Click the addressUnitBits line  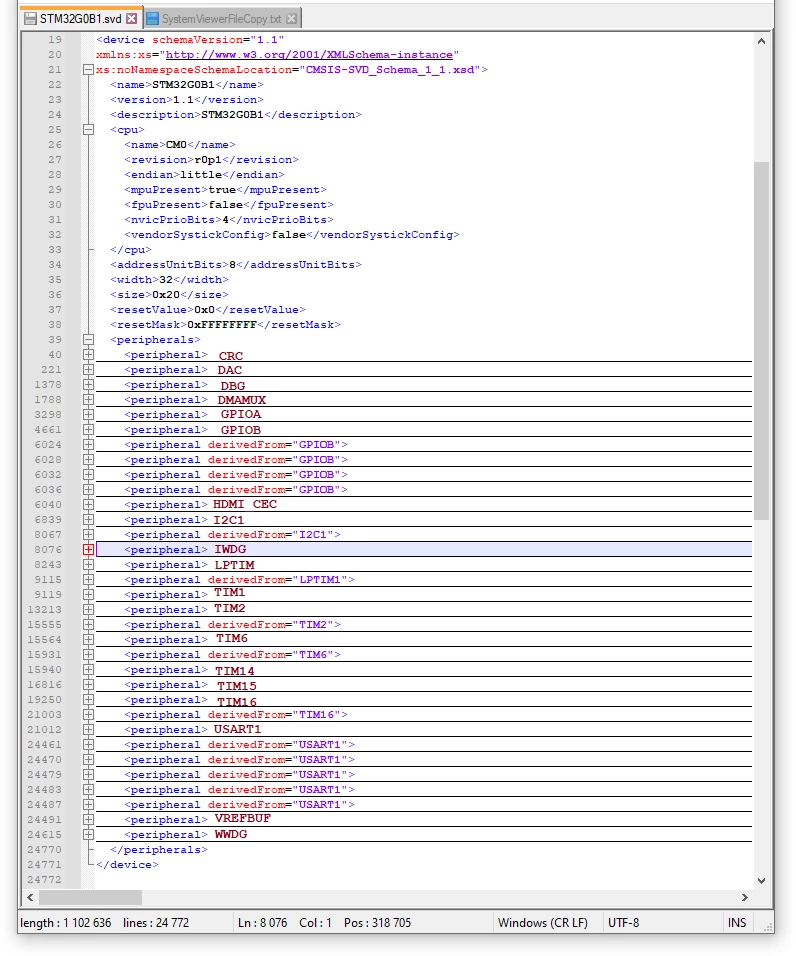click(236, 265)
